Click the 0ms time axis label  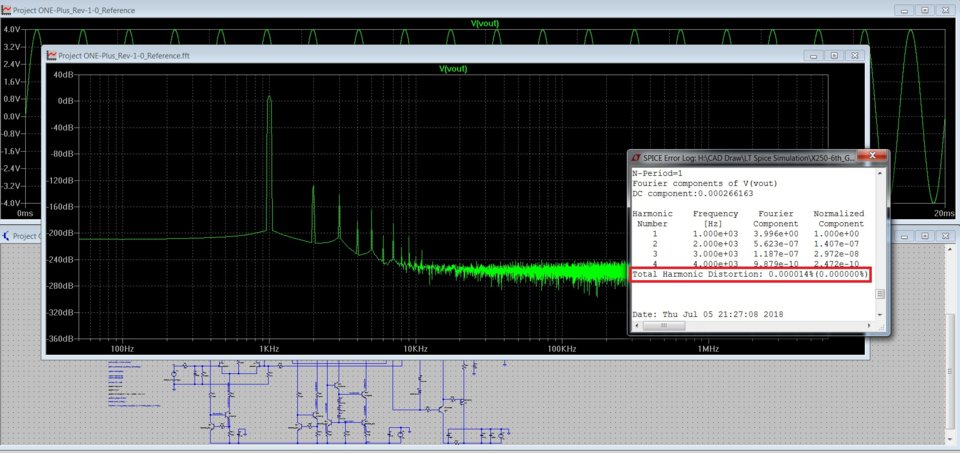tap(24, 213)
